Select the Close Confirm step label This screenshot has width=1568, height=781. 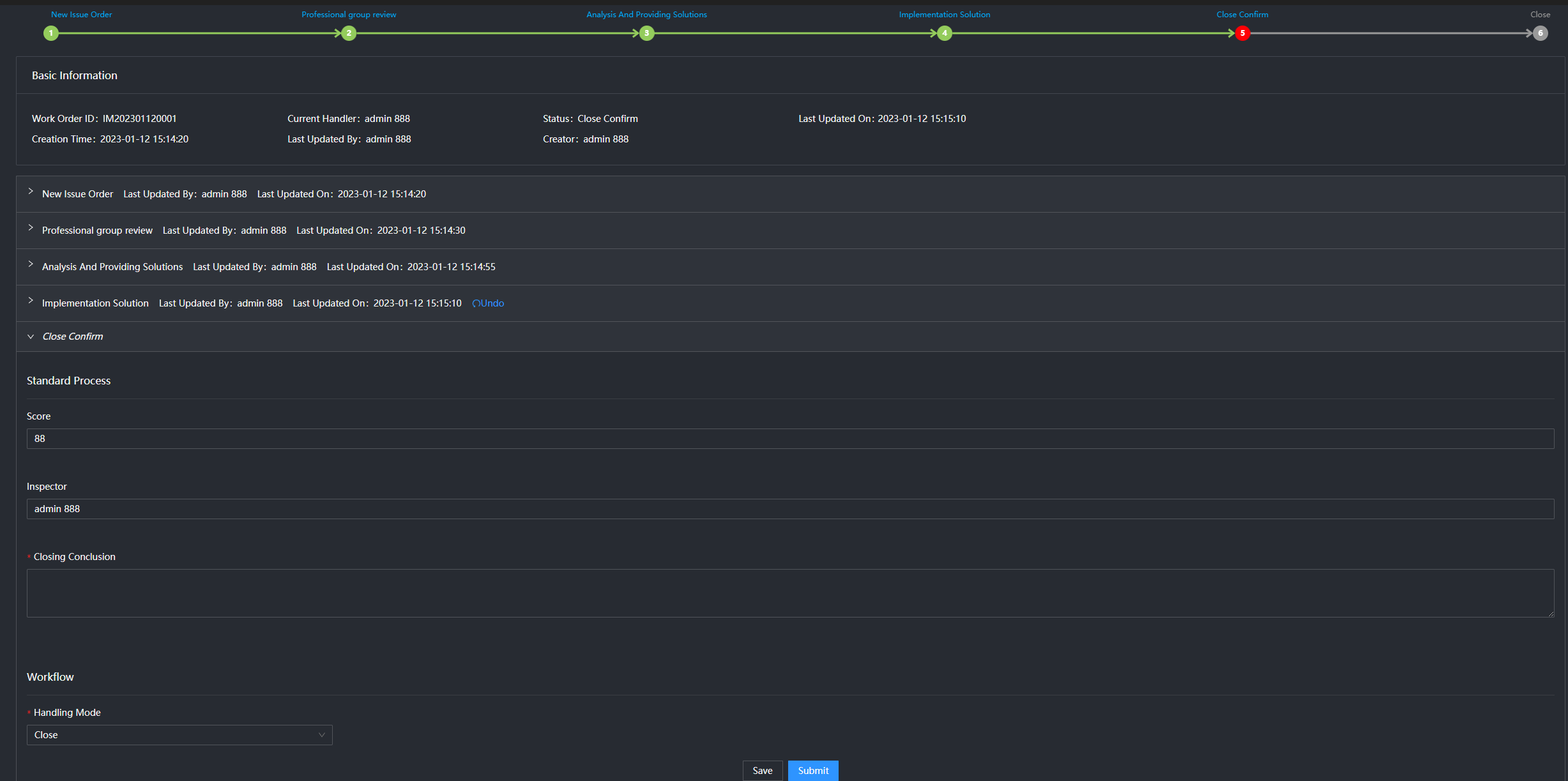click(x=1242, y=14)
